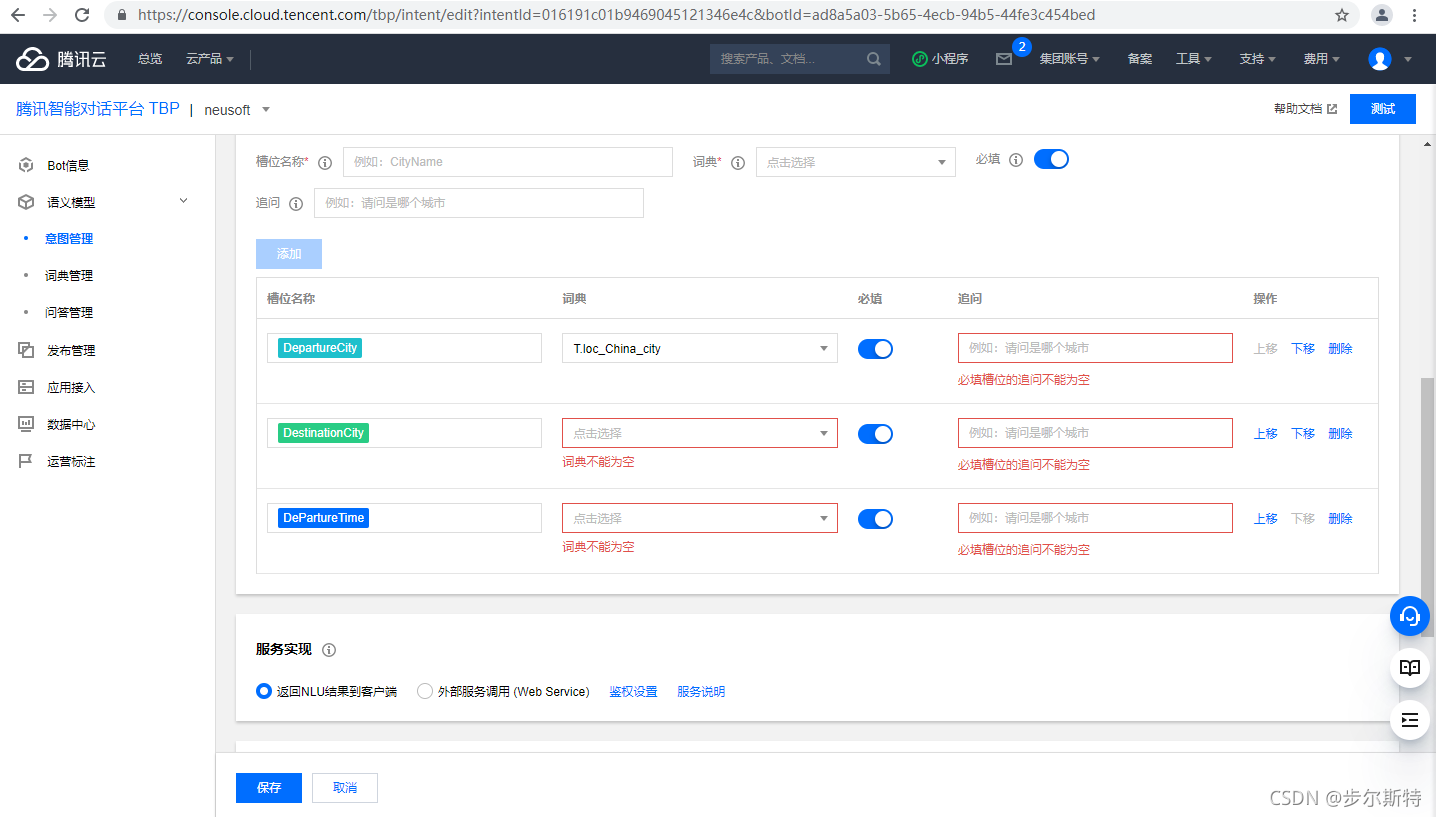Toggle required switch for DePartureTime
1436x817 pixels.
click(875, 519)
